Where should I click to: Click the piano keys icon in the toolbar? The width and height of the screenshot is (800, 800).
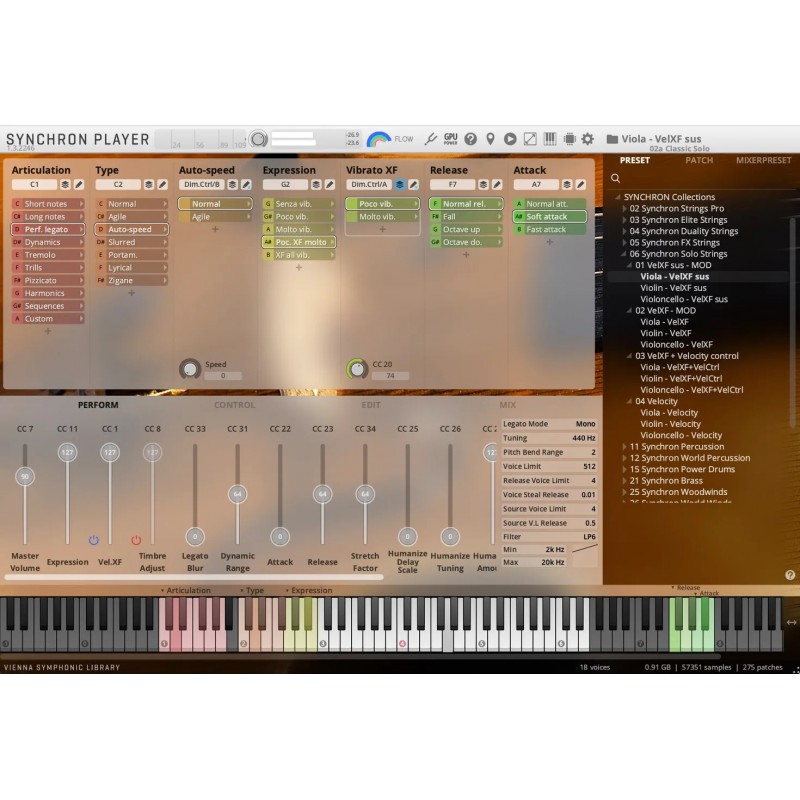coord(550,139)
